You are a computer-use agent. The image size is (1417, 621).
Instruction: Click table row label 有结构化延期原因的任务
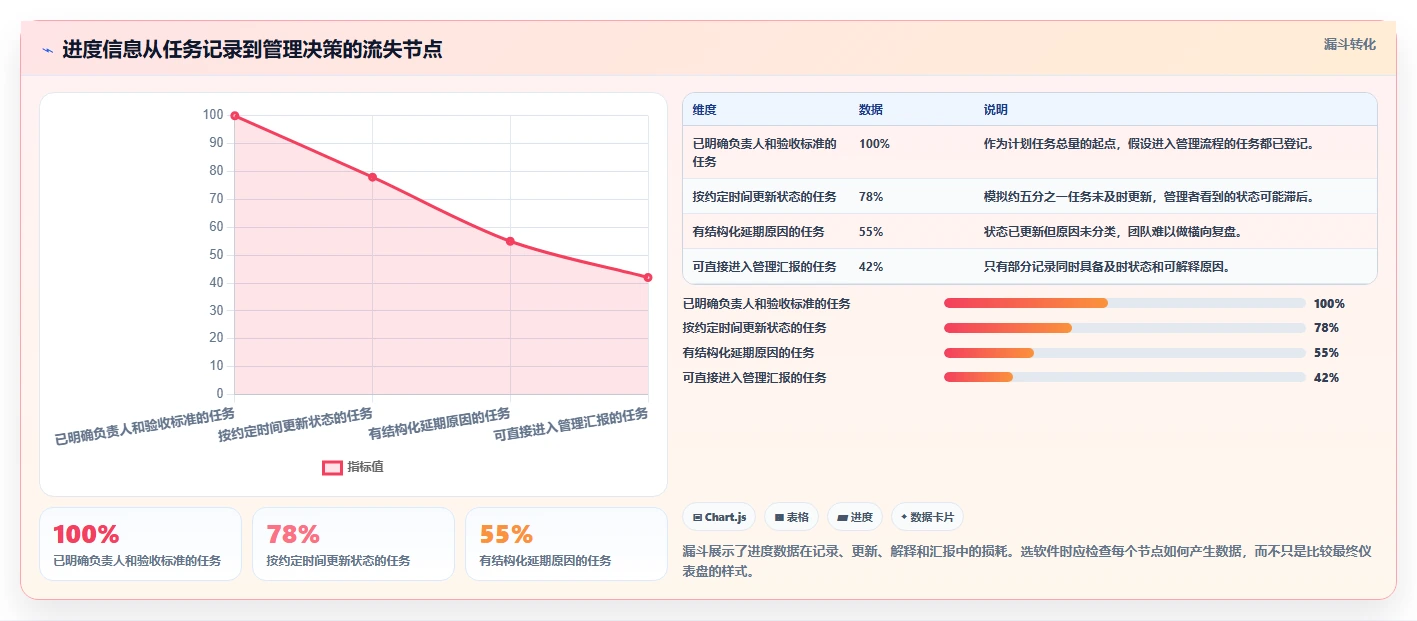click(758, 232)
